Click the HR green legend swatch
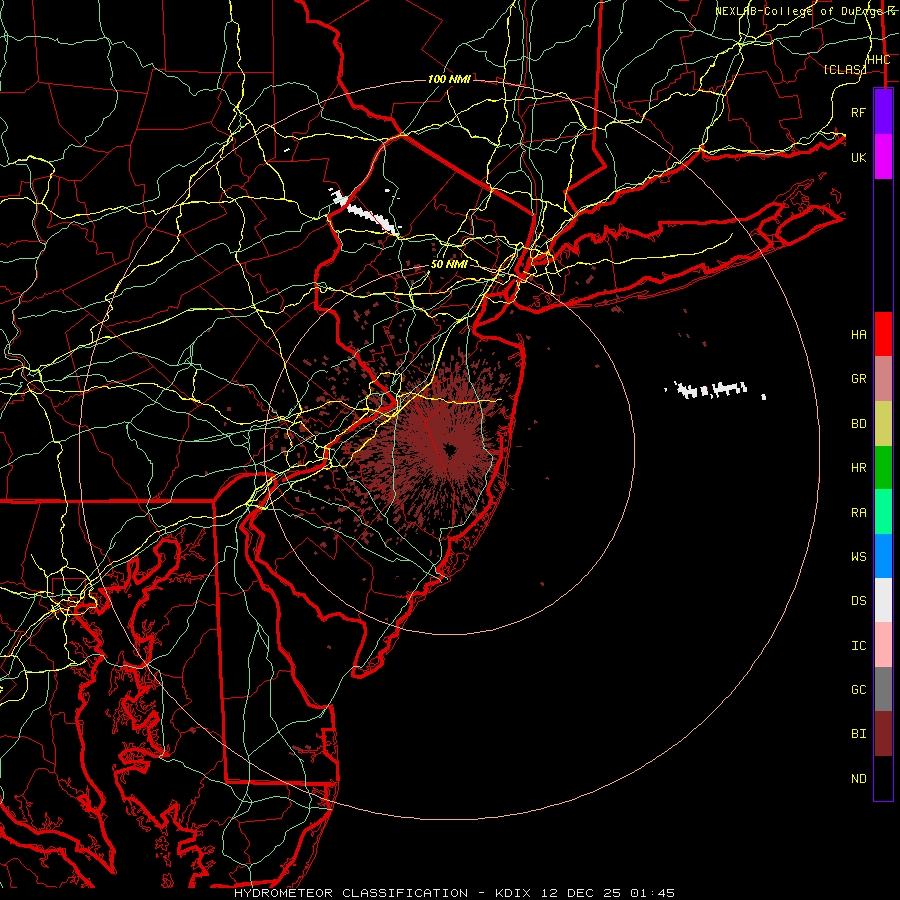 pyautogui.click(x=883, y=468)
